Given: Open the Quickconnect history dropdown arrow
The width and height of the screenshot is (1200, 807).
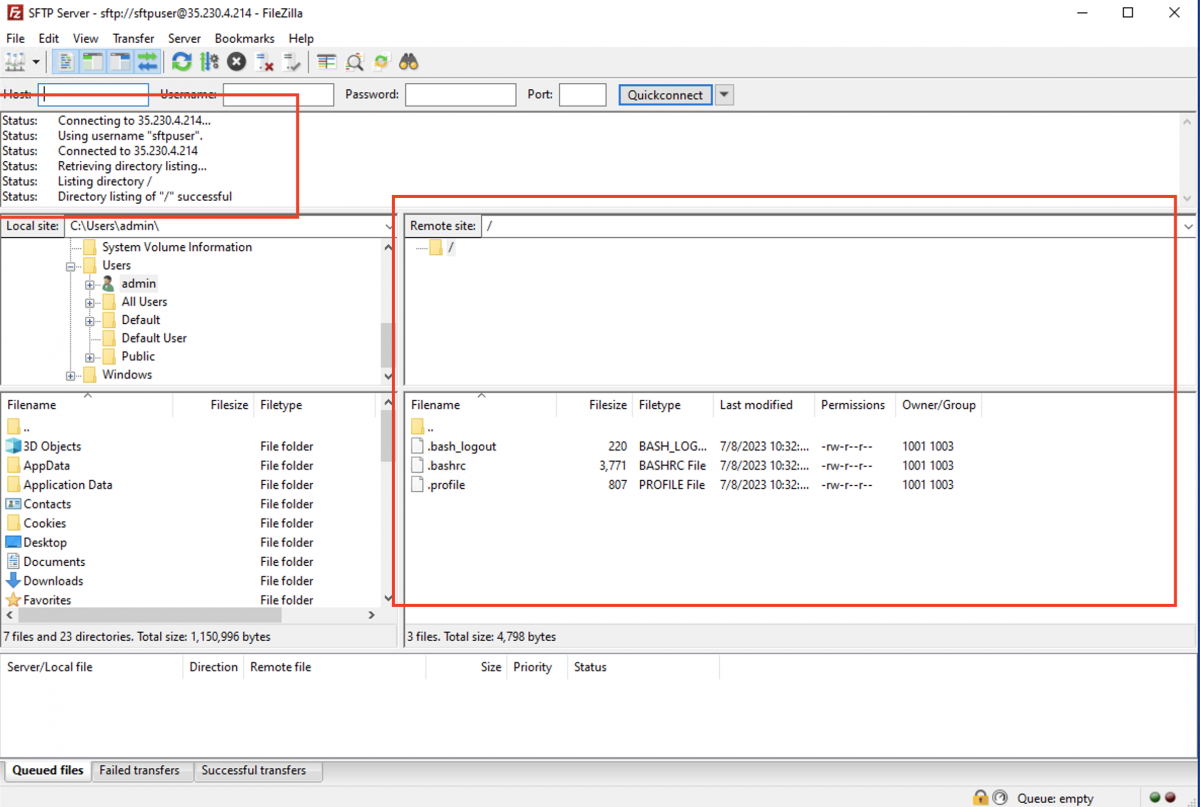Looking at the screenshot, I should click(x=725, y=95).
